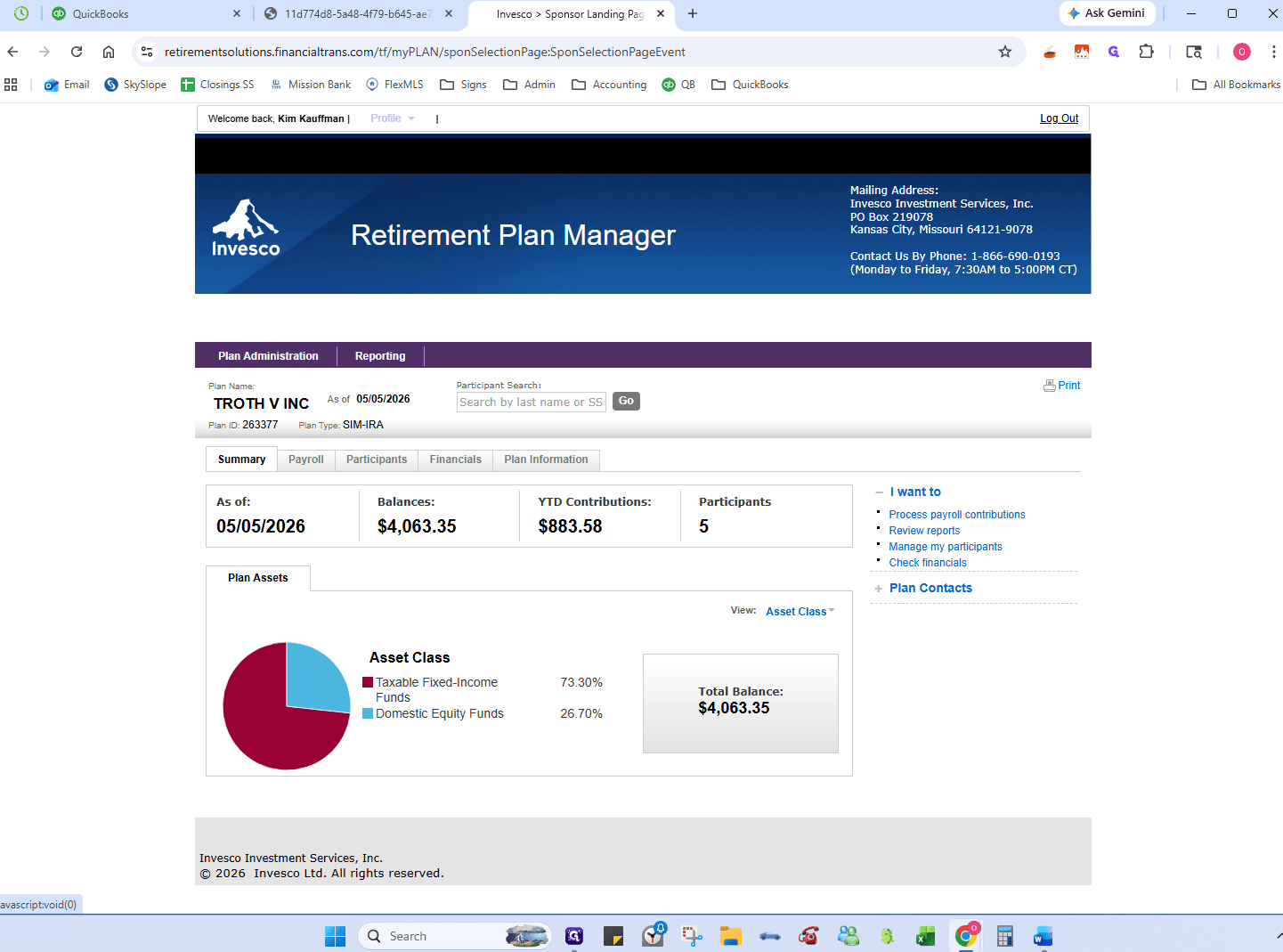This screenshot has width=1283, height=952.
Task: Click Process payroll contributions link
Action: tap(957, 515)
